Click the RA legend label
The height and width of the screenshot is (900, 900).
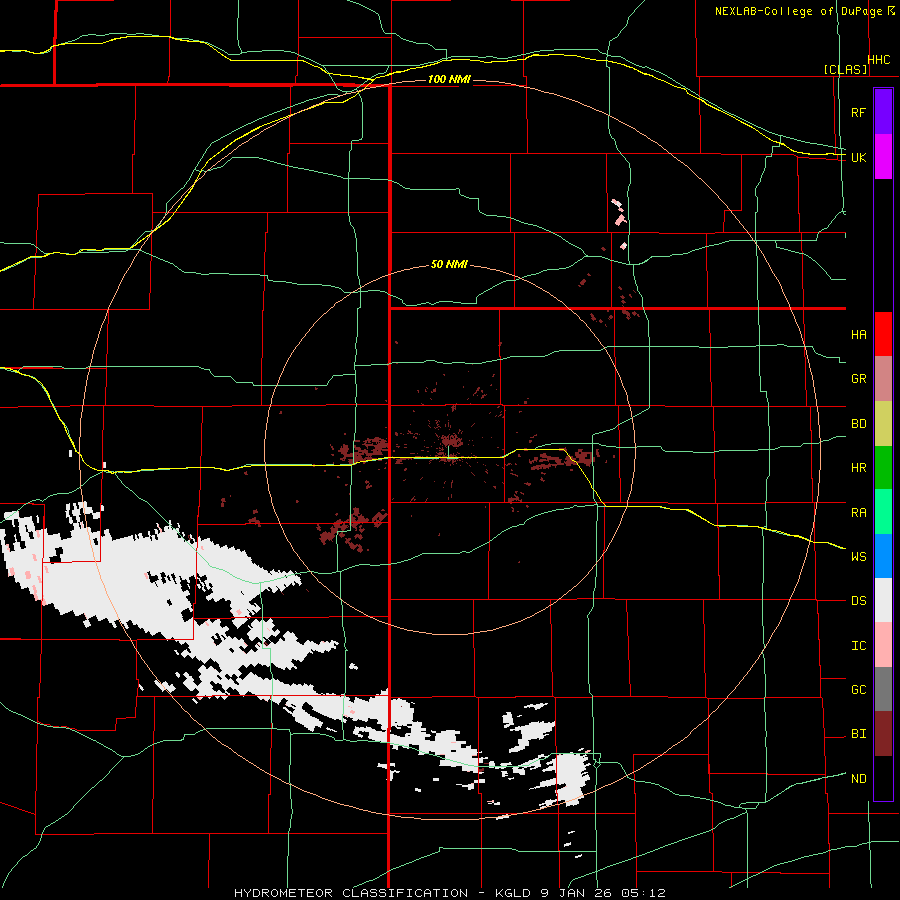[x=858, y=513]
